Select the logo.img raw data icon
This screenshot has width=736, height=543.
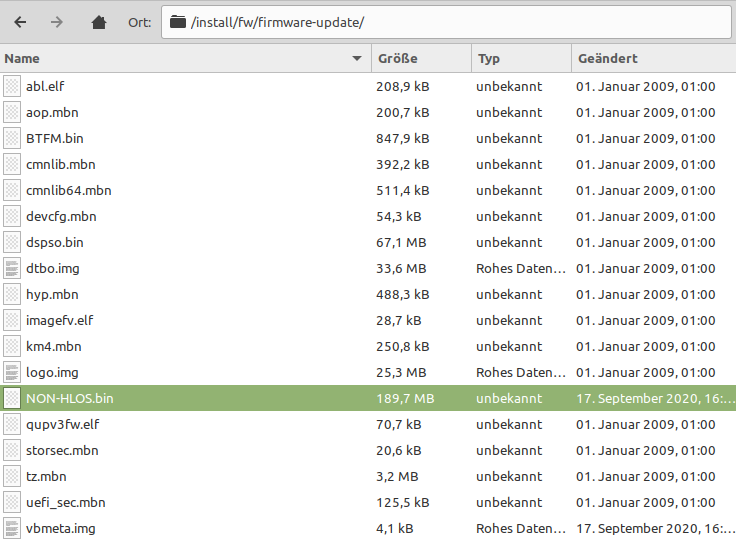(12, 373)
